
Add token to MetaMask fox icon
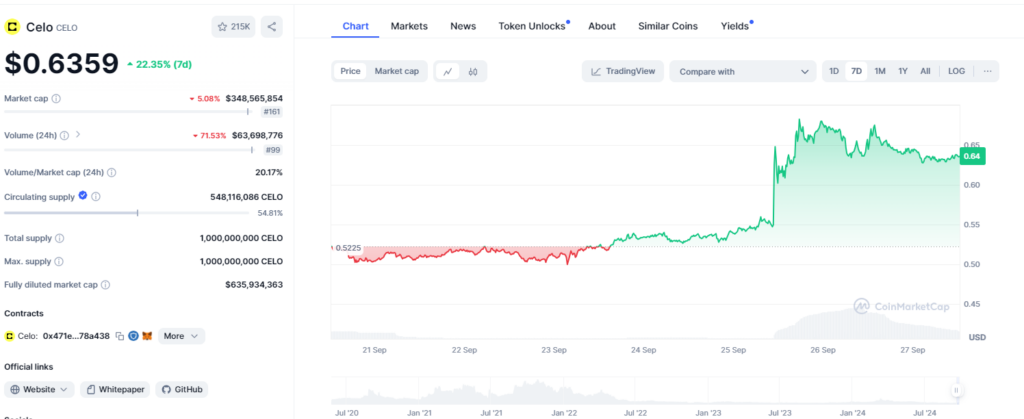pyautogui.click(x=147, y=336)
